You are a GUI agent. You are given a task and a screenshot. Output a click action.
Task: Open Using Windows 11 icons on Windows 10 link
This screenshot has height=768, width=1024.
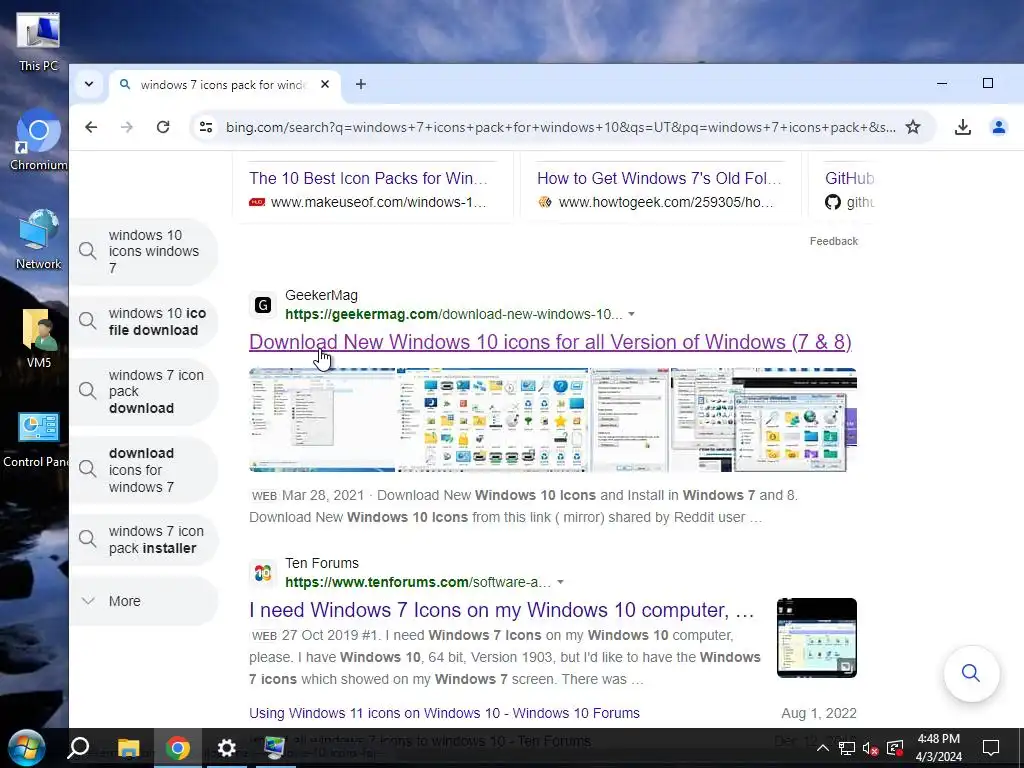point(444,713)
